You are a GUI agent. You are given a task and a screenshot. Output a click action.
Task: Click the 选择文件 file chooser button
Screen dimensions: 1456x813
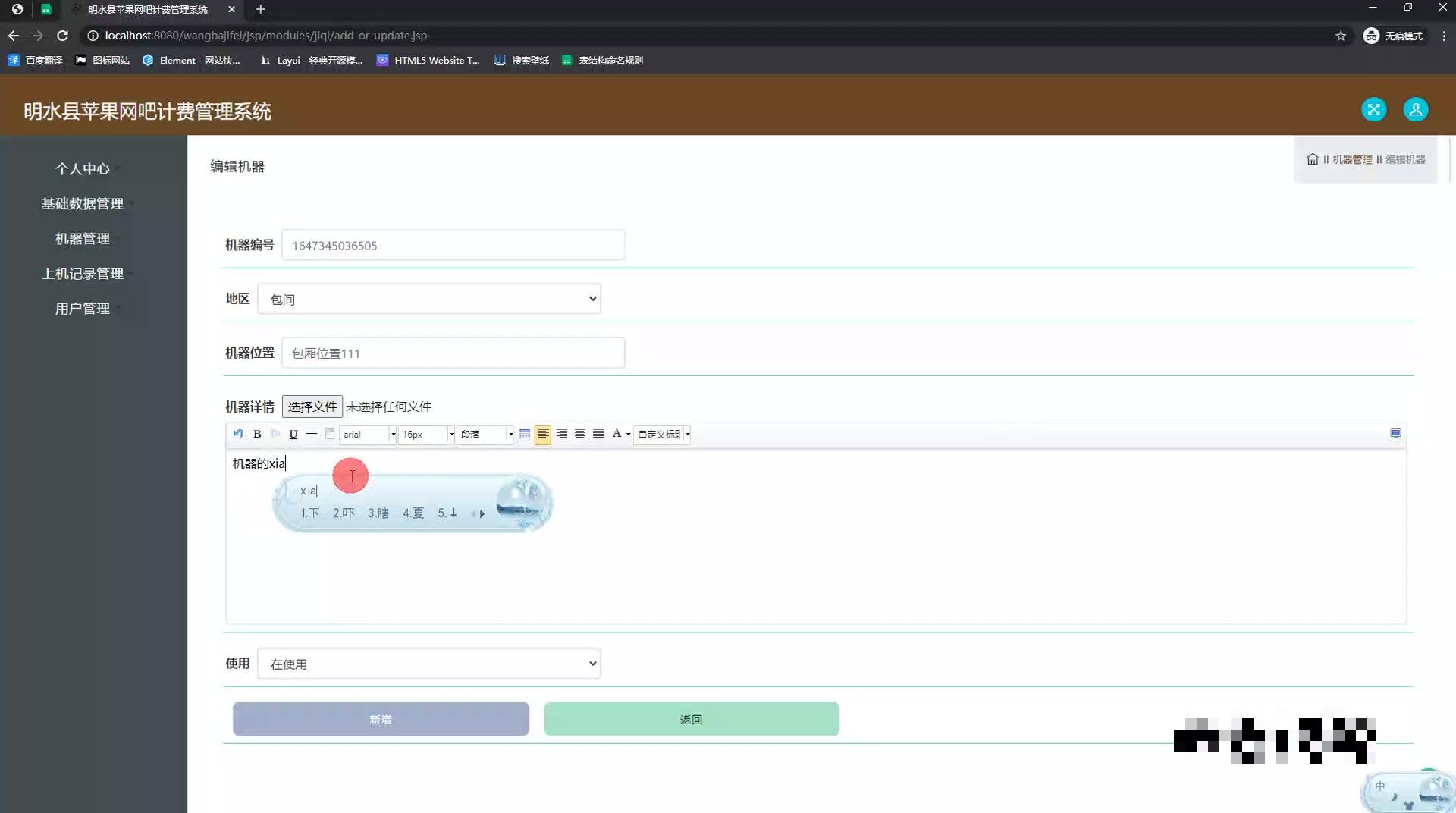click(312, 406)
